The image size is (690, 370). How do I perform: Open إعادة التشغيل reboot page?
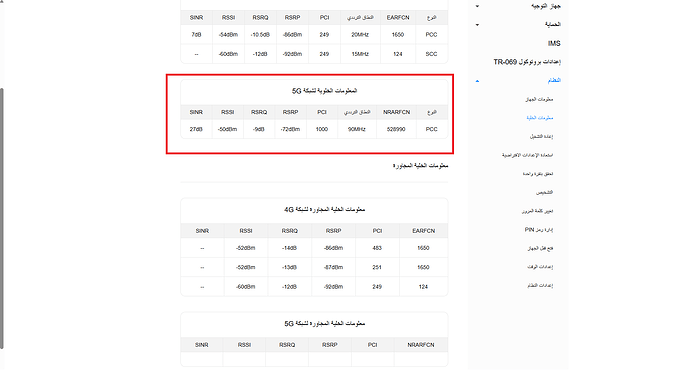[541, 136]
